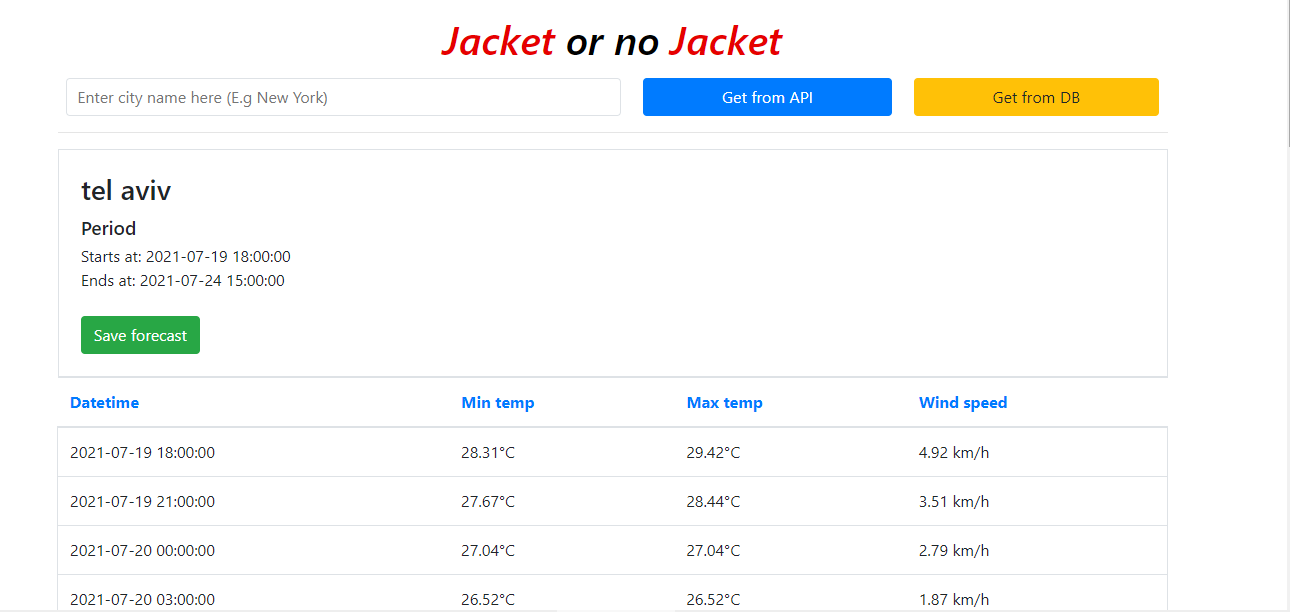The image size is (1290, 612).
Task: Click the Starts at 2021-07-19 18:00:00 line
Action: pos(186,257)
